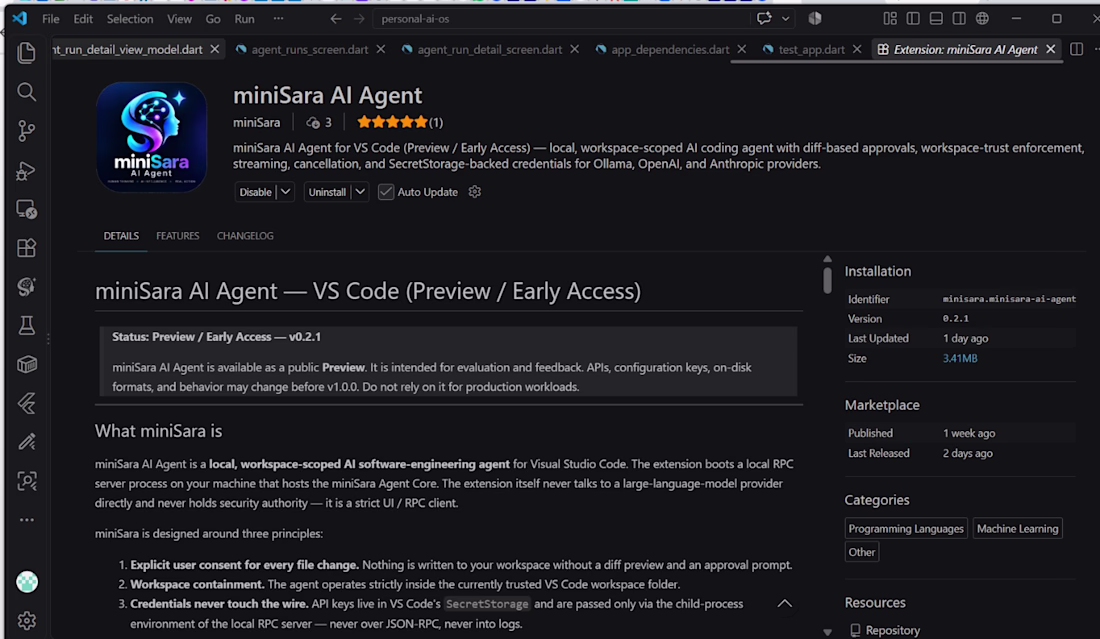1100x639 pixels.
Task: Open the Remote Explorer view
Action: (x=27, y=209)
